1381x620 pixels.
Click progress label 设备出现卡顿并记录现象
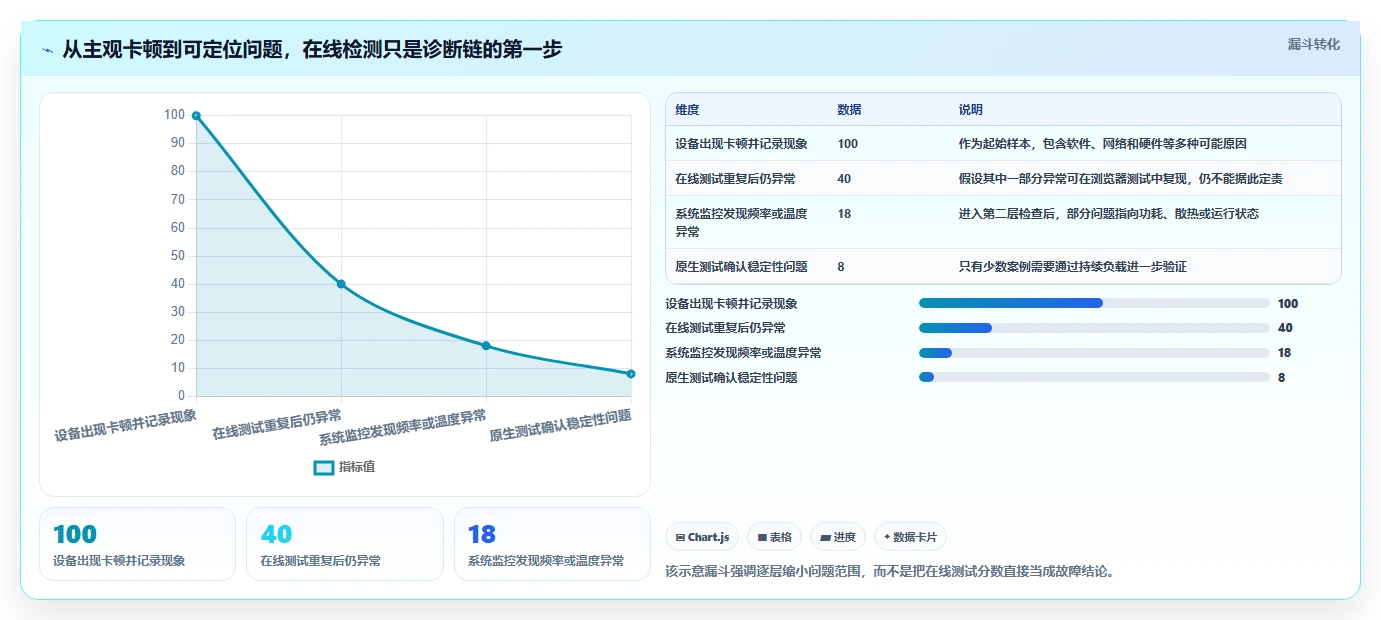pos(731,303)
